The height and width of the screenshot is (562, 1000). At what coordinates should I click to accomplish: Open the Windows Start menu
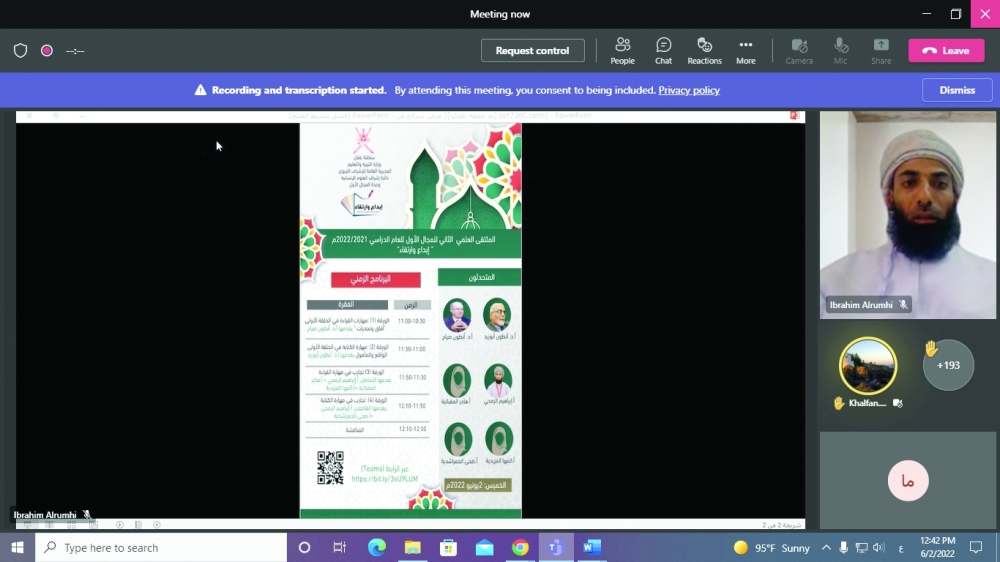17,547
